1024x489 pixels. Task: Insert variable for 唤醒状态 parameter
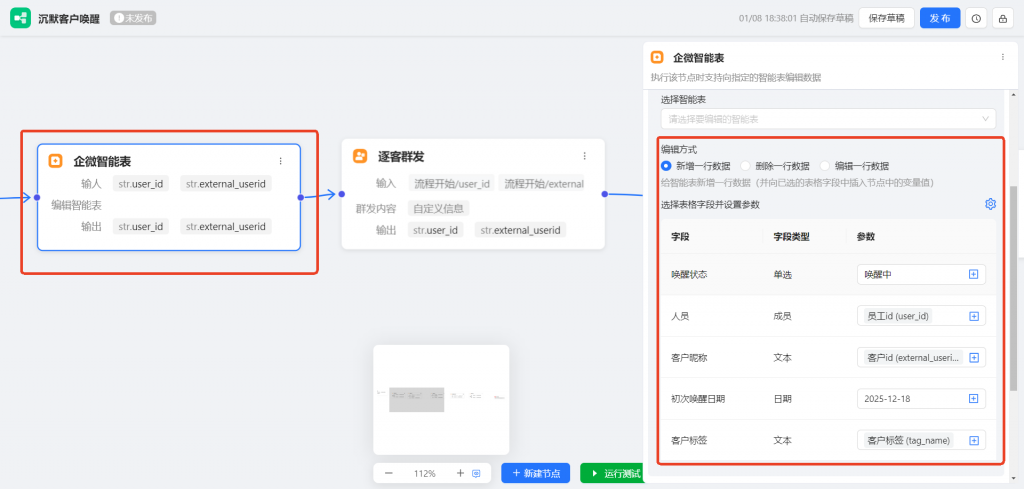tap(973, 275)
